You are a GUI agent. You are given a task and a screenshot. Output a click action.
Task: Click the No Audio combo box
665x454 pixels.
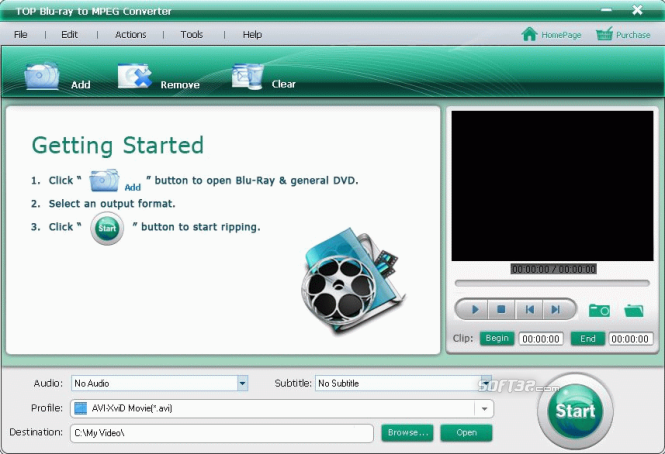[x=159, y=383]
